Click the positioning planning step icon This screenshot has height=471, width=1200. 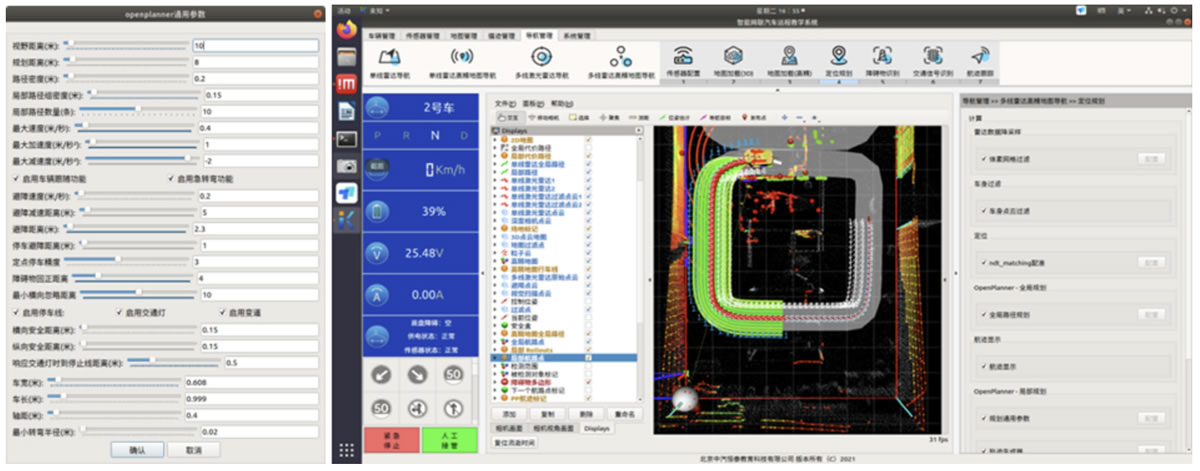point(837,57)
